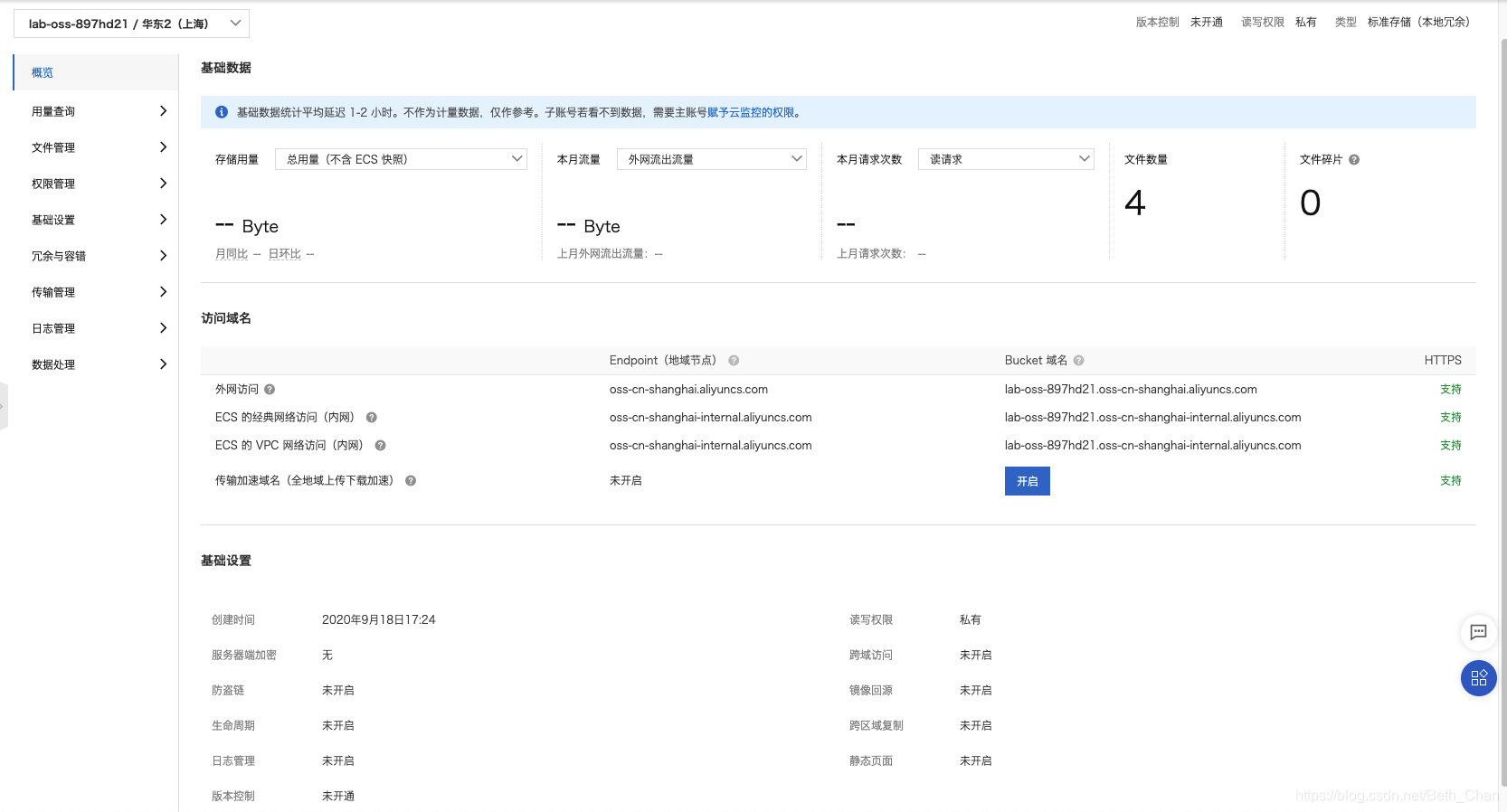
Task: Click help icon next to 外网访问
Action: click(x=270, y=390)
